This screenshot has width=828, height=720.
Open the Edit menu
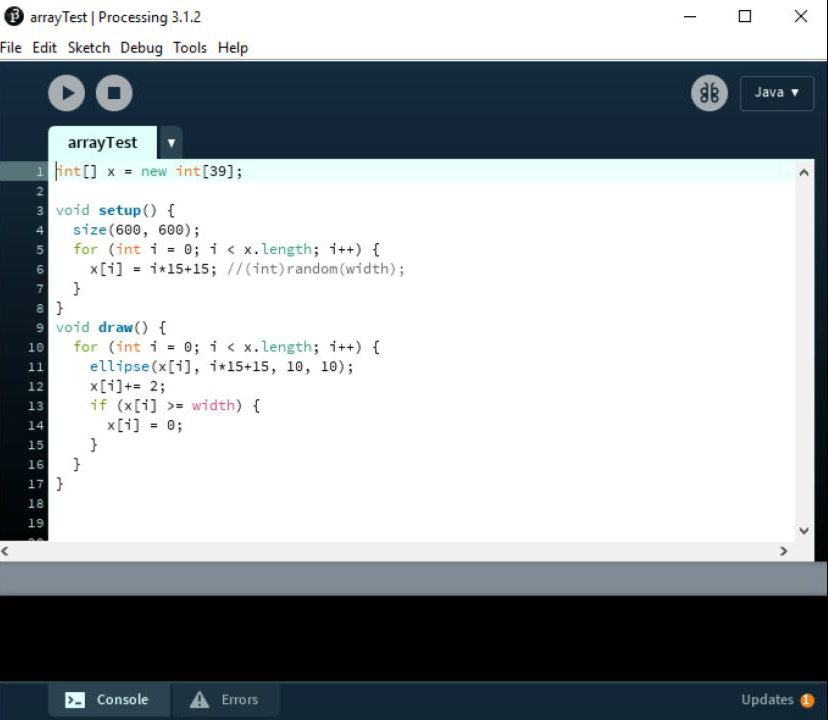(x=44, y=48)
